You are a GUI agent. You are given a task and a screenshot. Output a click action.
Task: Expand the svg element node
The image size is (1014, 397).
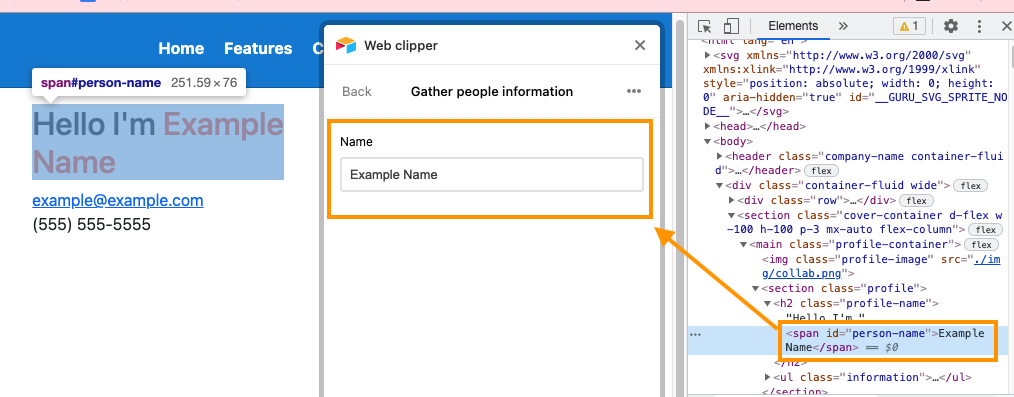click(x=707, y=55)
